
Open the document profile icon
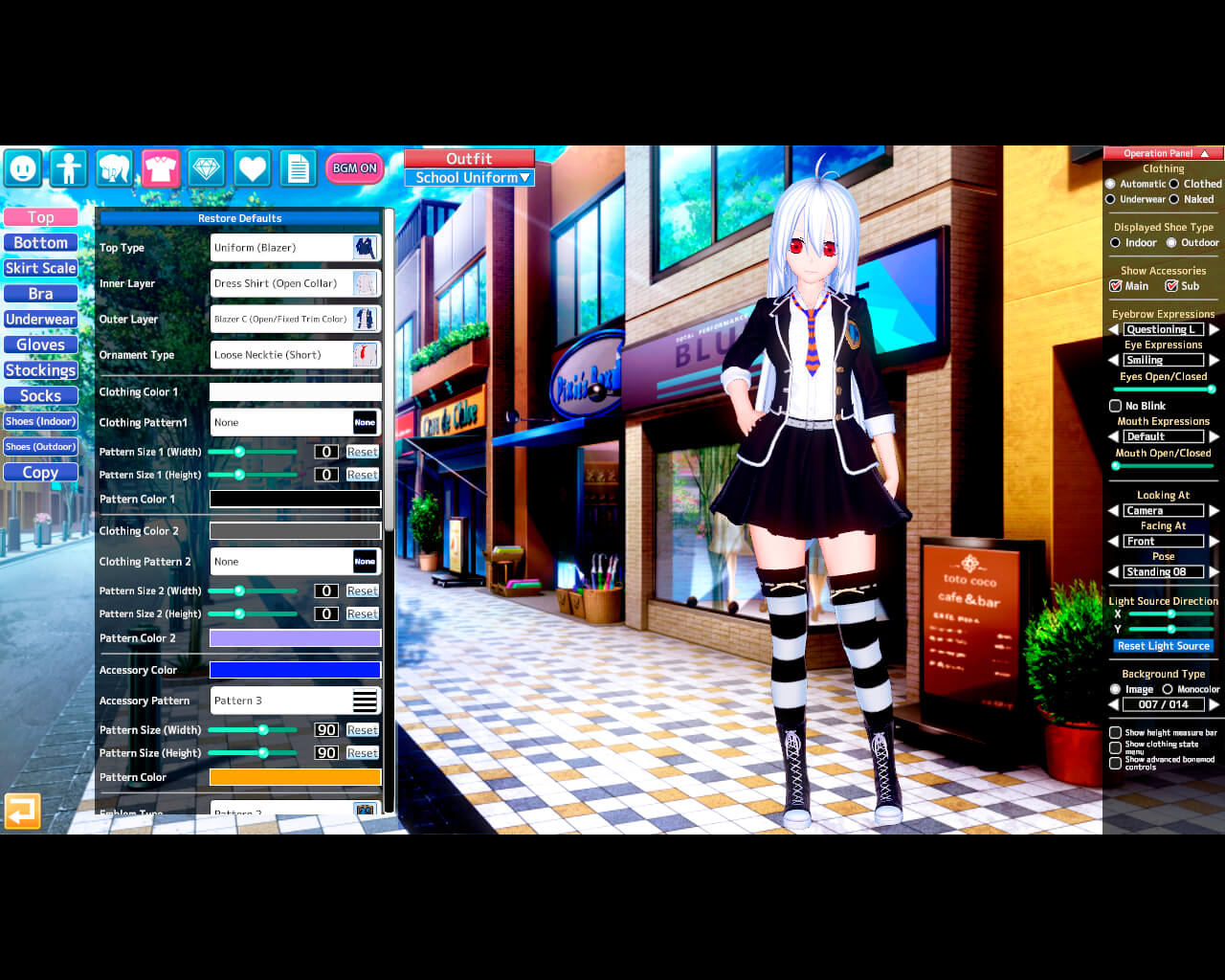[299, 168]
